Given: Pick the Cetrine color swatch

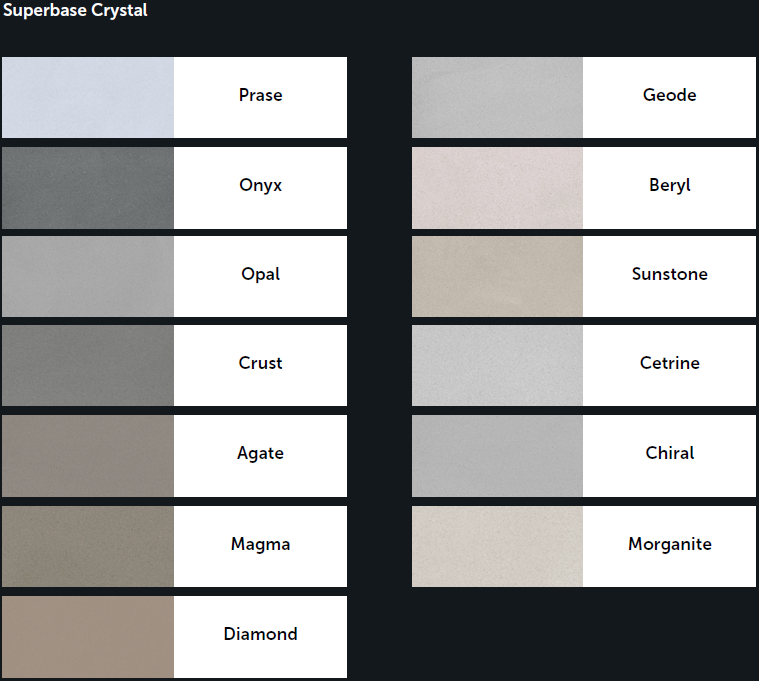Looking at the screenshot, I should pos(497,365).
